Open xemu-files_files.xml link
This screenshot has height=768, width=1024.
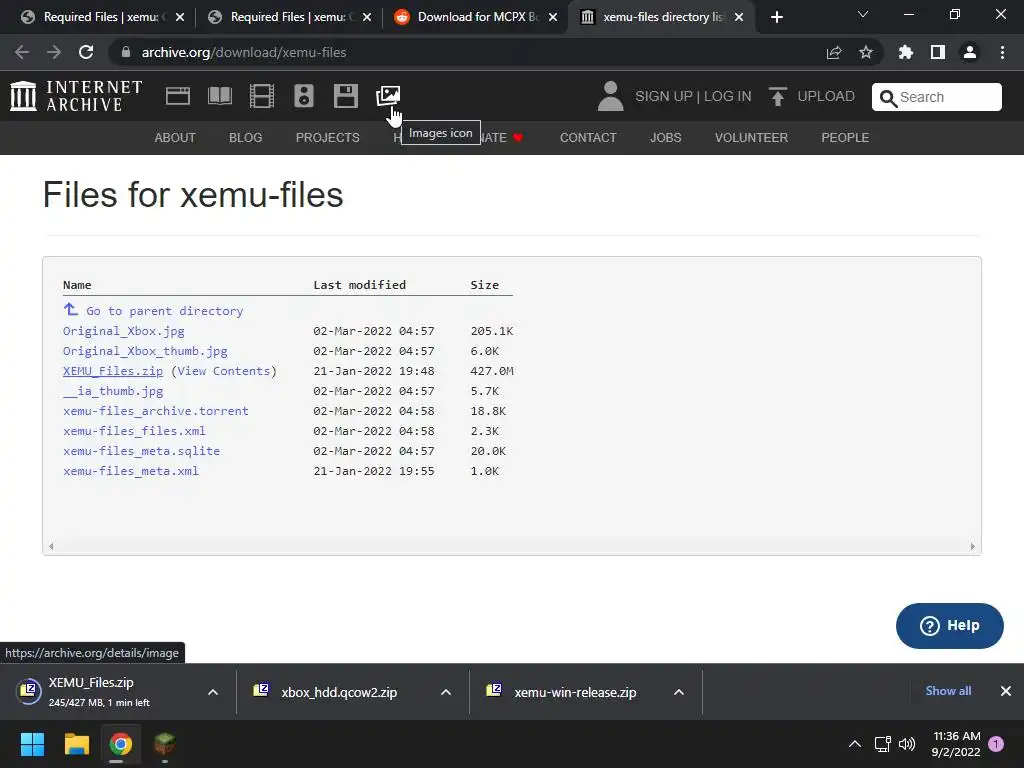click(x=134, y=431)
